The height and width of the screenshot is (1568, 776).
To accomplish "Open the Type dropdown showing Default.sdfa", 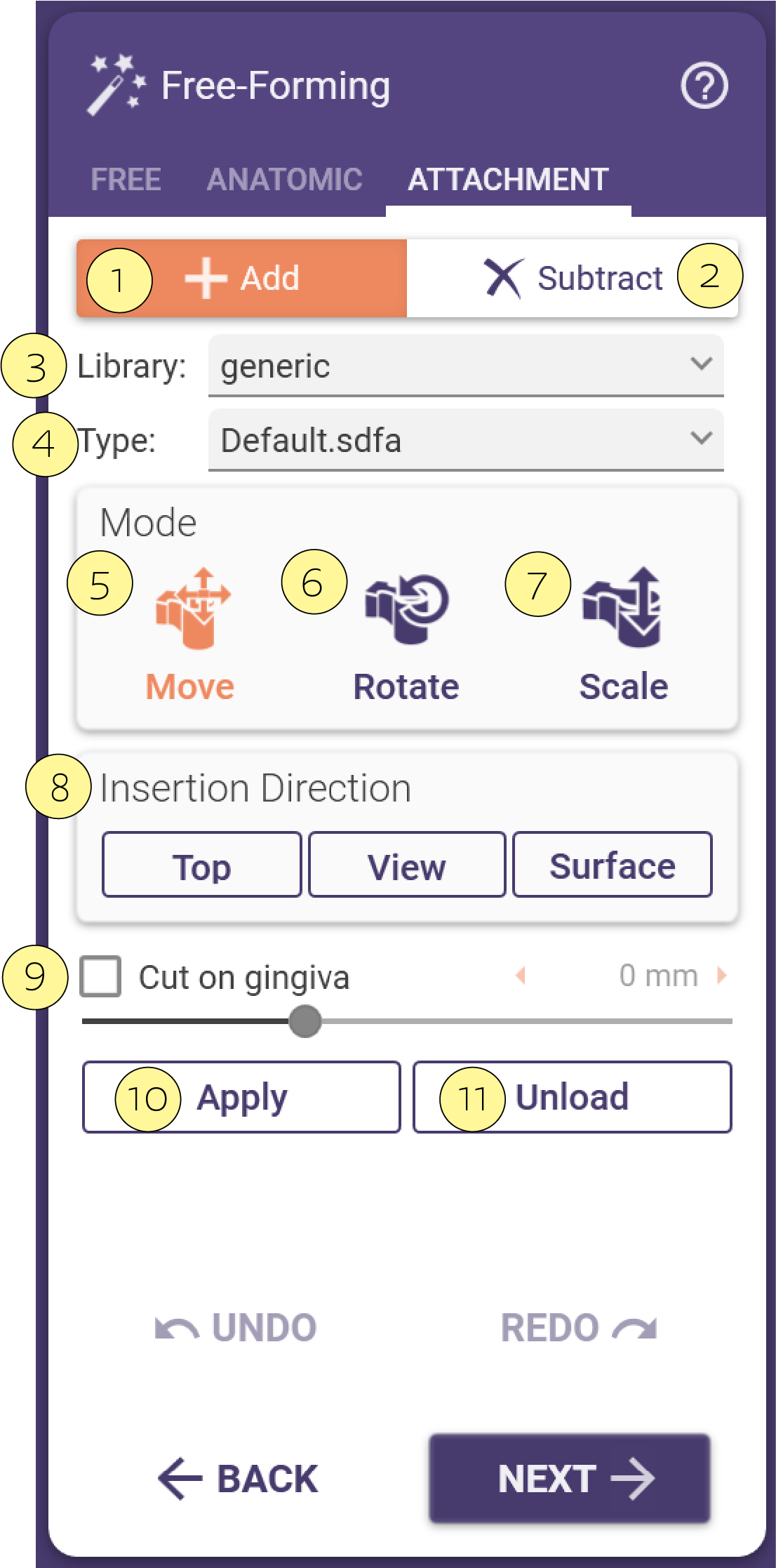I will tap(466, 440).
